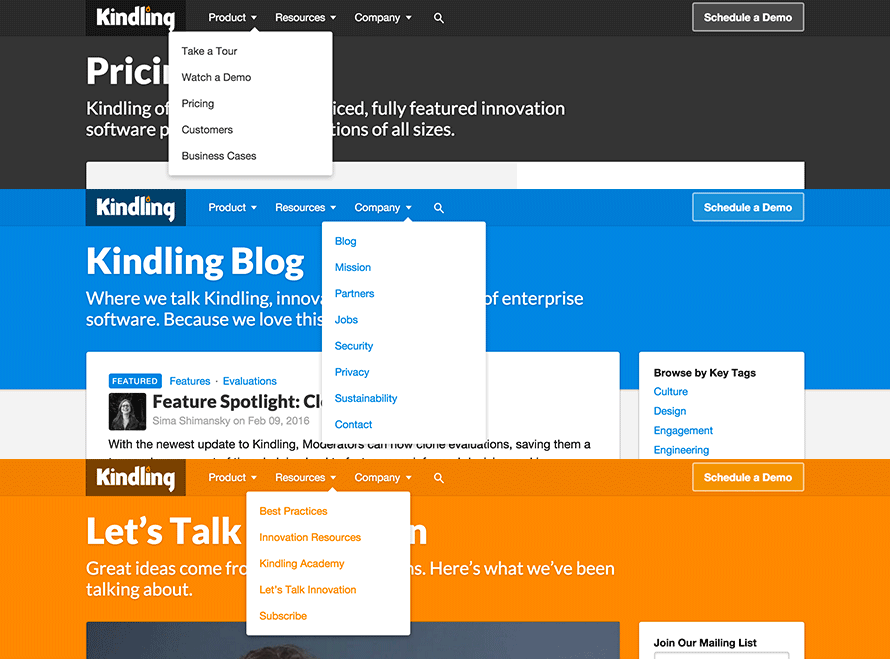The width and height of the screenshot is (890, 659).
Task: Expand Product dropdown in orange header
Action: (x=232, y=477)
